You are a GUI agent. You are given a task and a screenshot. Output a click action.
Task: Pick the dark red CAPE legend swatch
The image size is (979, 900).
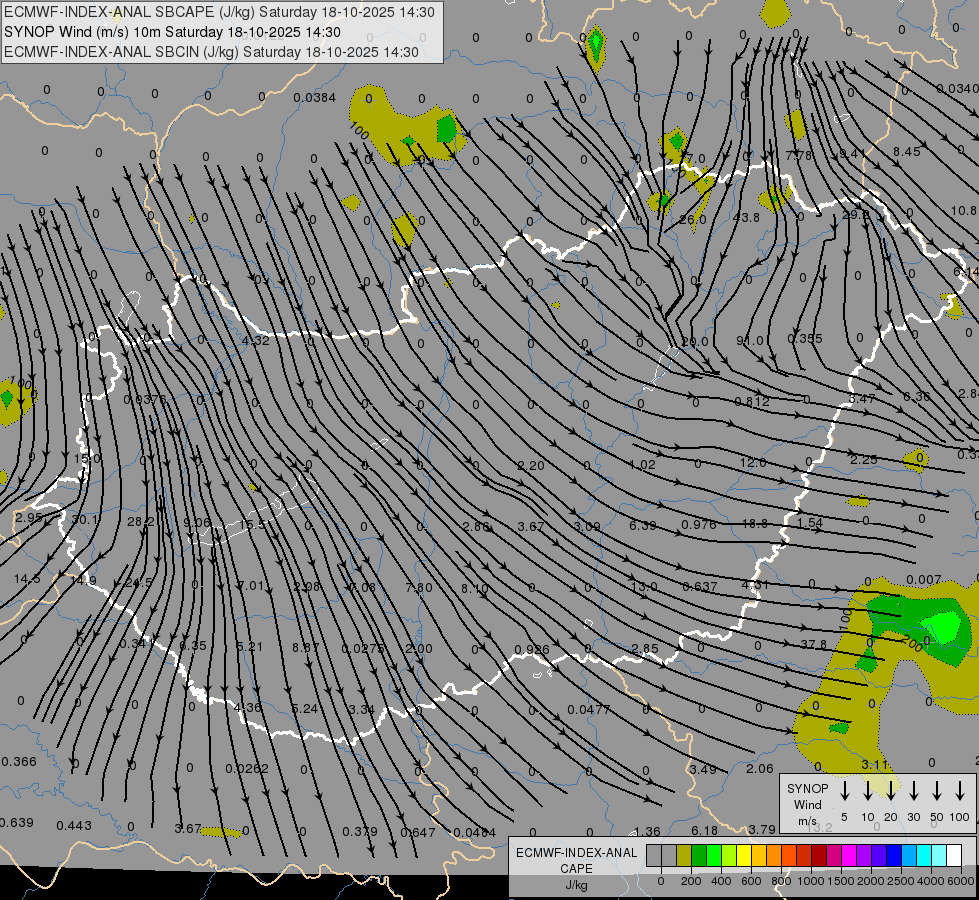(x=819, y=856)
